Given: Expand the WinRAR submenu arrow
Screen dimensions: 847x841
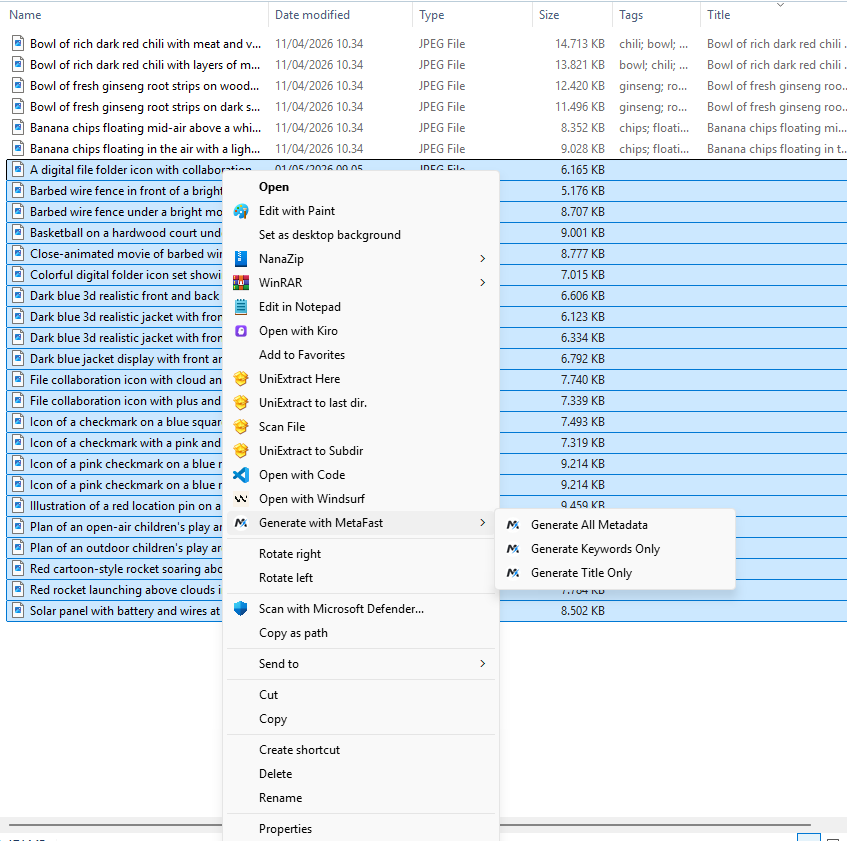Looking at the screenshot, I should coord(482,282).
